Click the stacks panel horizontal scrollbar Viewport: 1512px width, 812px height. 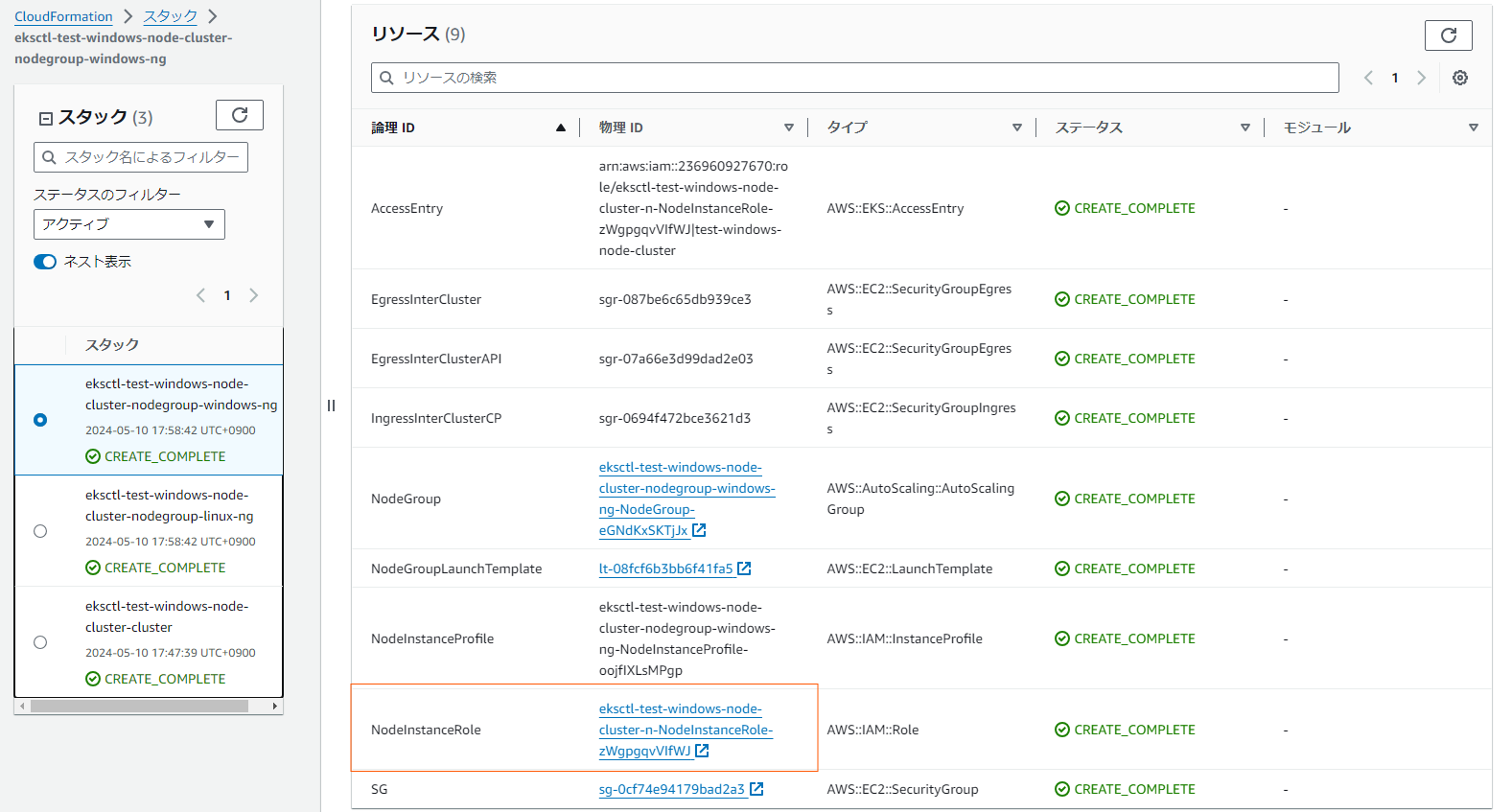click(139, 707)
